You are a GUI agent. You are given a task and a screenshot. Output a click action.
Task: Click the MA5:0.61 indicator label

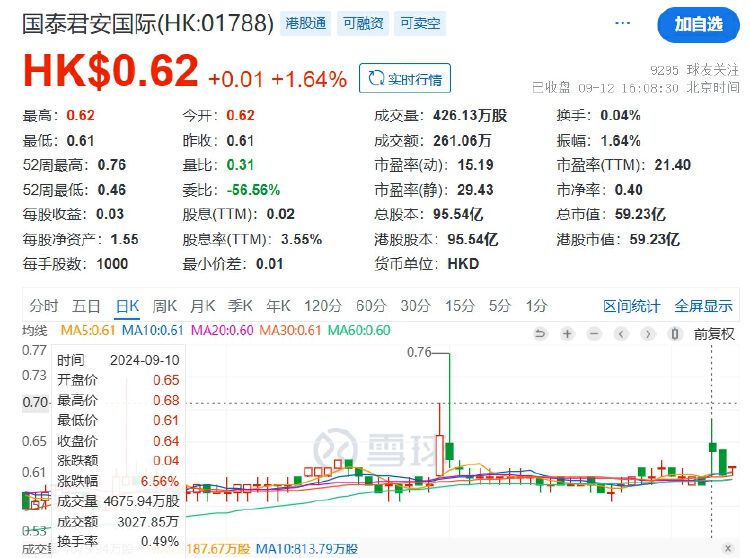[88, 330]
